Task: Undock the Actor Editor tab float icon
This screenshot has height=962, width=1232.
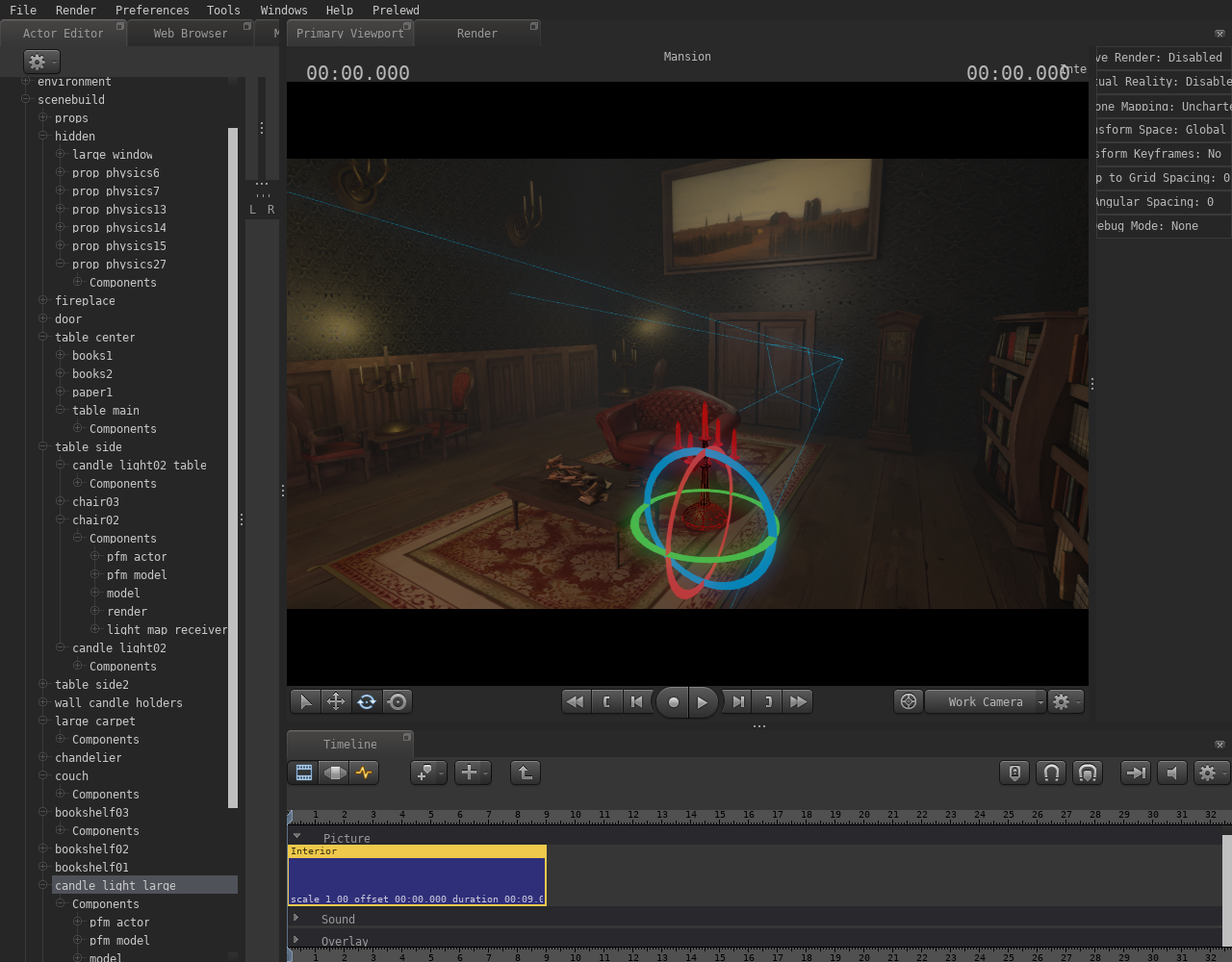Action: (120, 27)
